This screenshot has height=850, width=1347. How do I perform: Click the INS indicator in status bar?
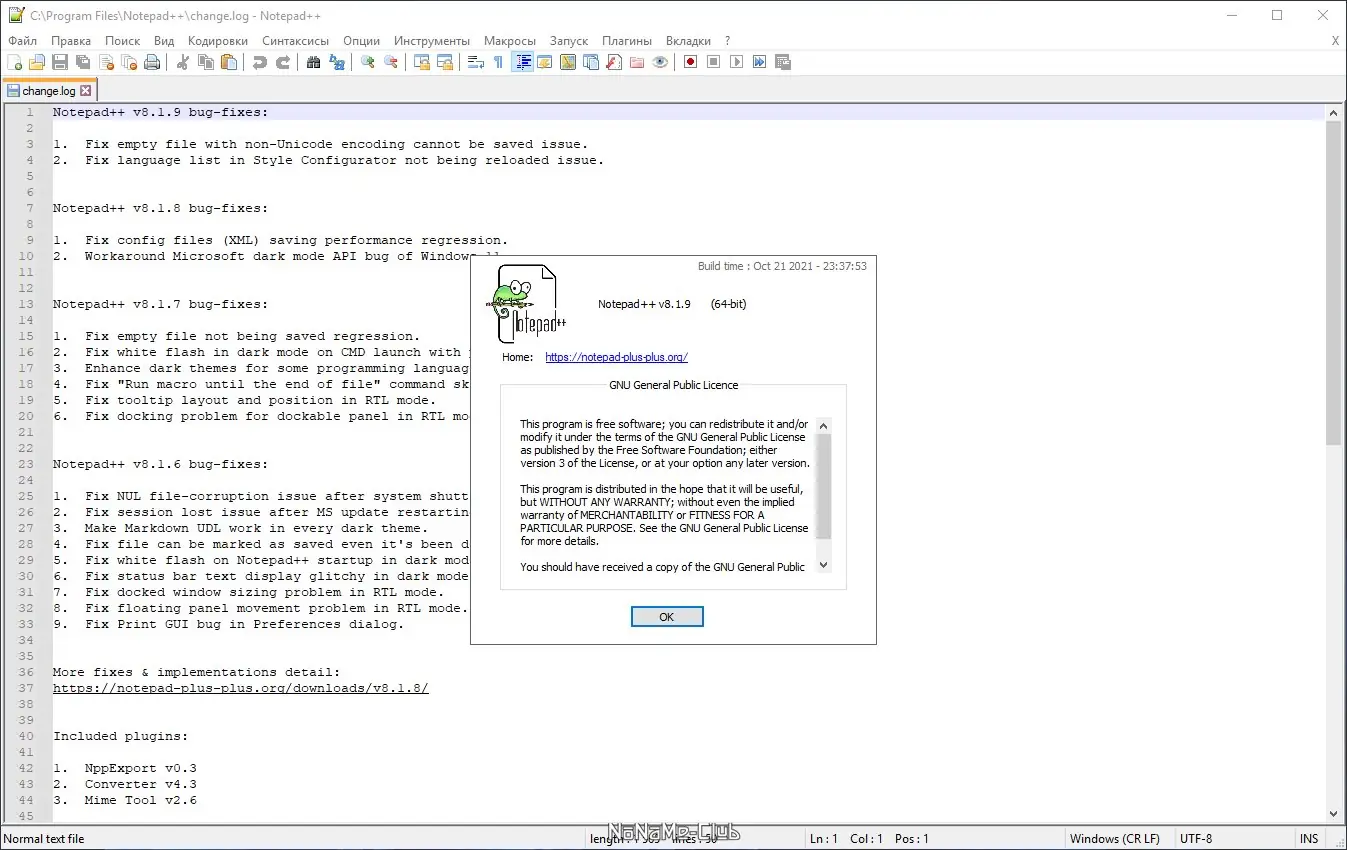pos(1309,839)
